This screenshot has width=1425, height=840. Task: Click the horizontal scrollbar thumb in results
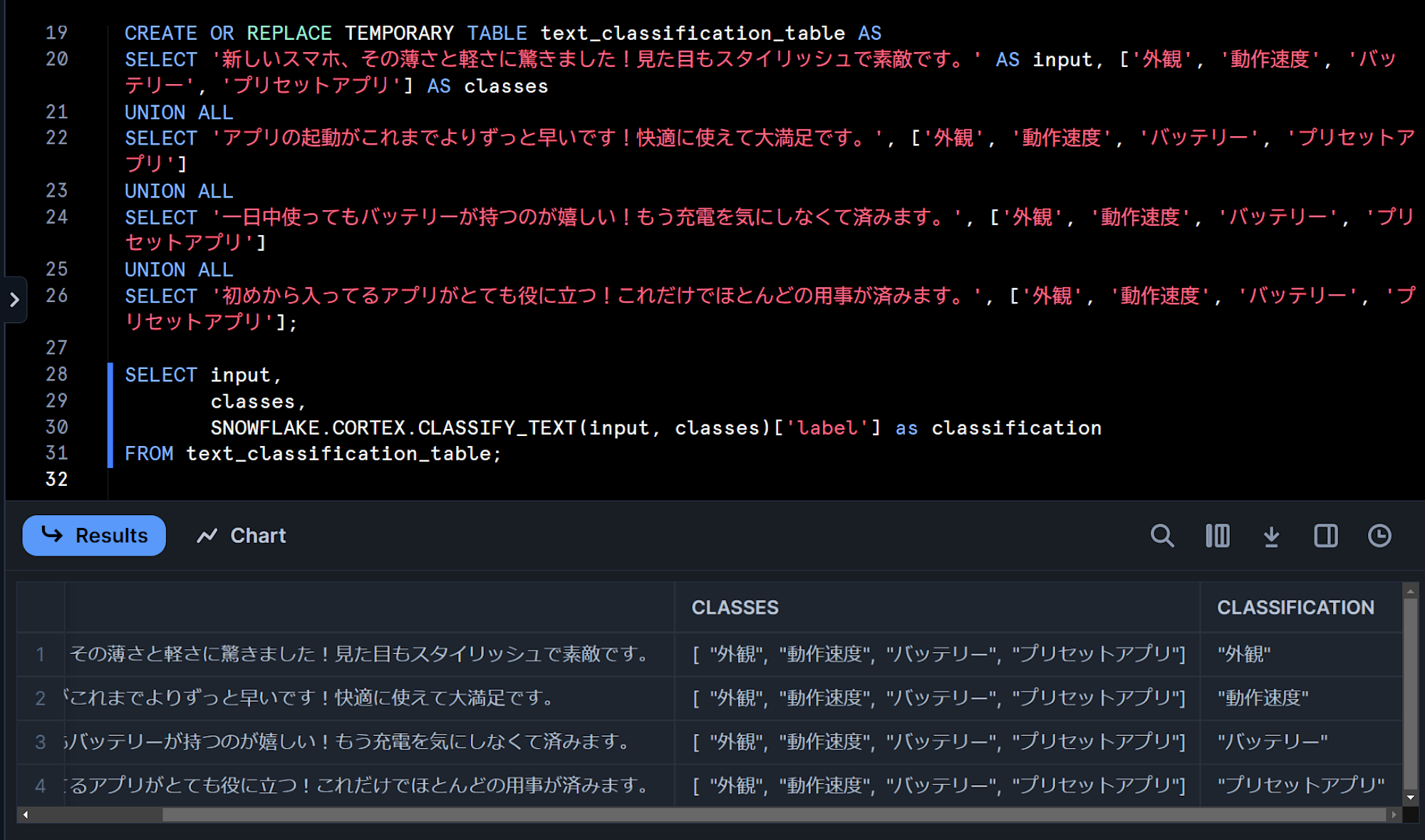coord(774,814)
